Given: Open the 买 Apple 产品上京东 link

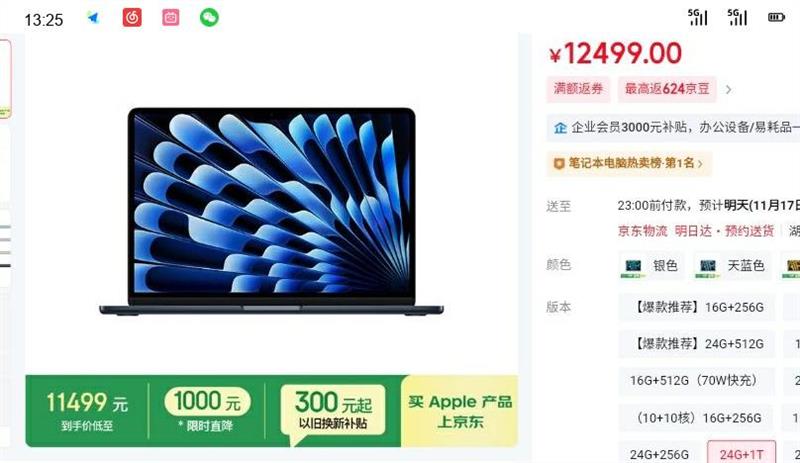Looking at the screenshot, I should point(460,411).
